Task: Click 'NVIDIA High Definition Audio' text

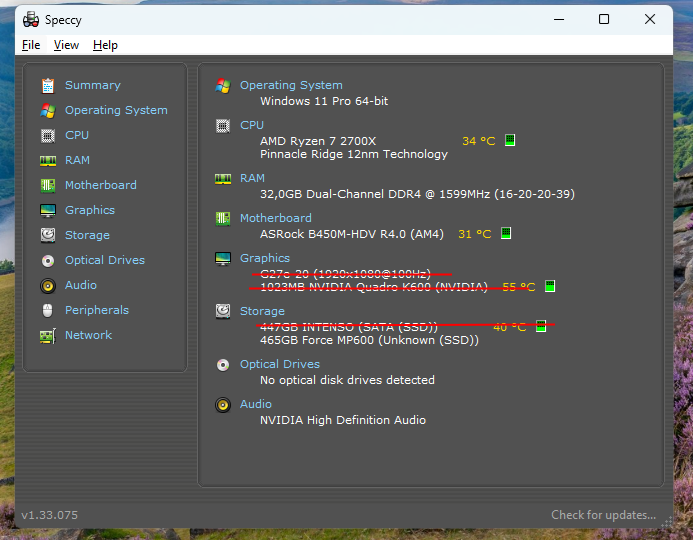Action: click(343, 420)
